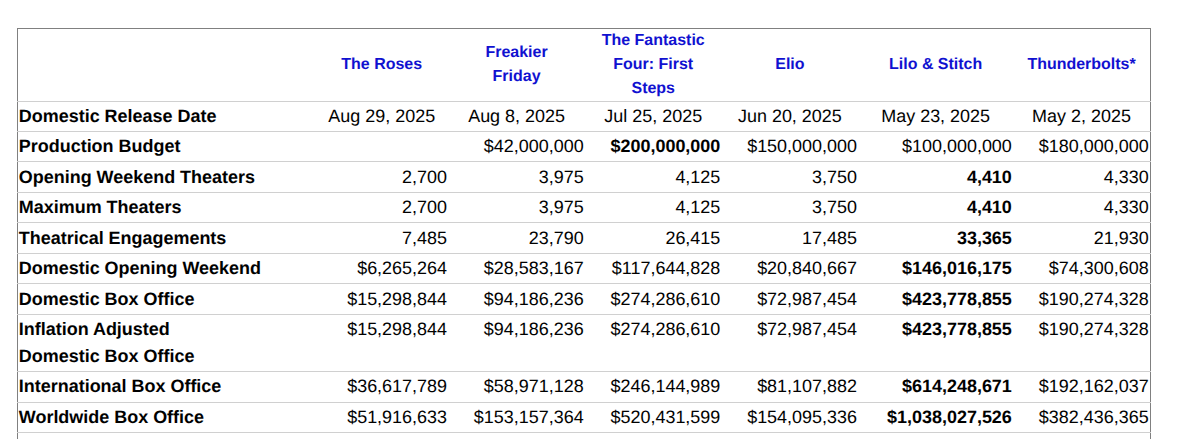
Task: Click the Worldwide Box Office row label
Action: [x=111, y=417]
